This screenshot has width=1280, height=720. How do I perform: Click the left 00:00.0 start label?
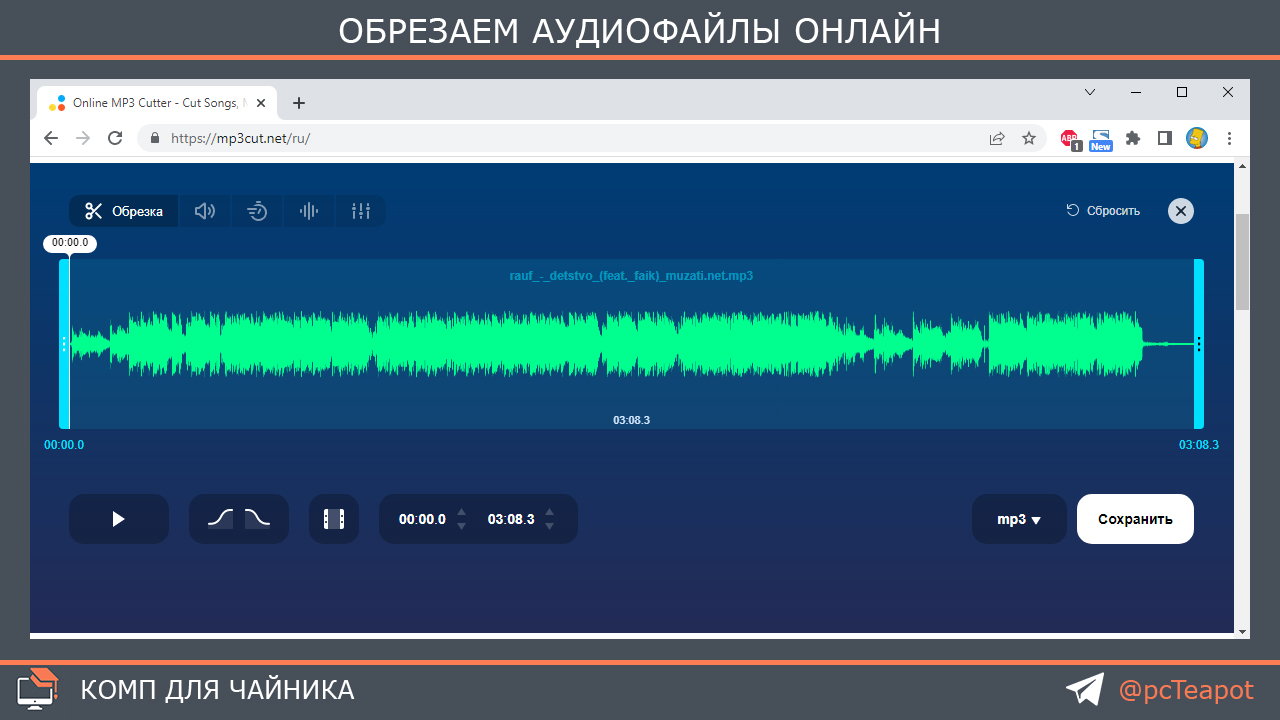pos(64,445)
